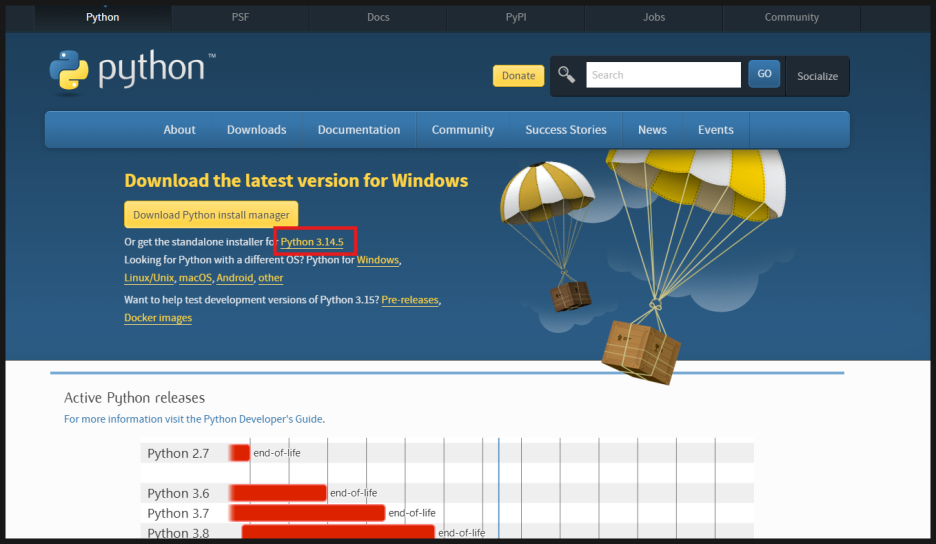Follow the Android link
936x544 pixels.
coord(235,278)
